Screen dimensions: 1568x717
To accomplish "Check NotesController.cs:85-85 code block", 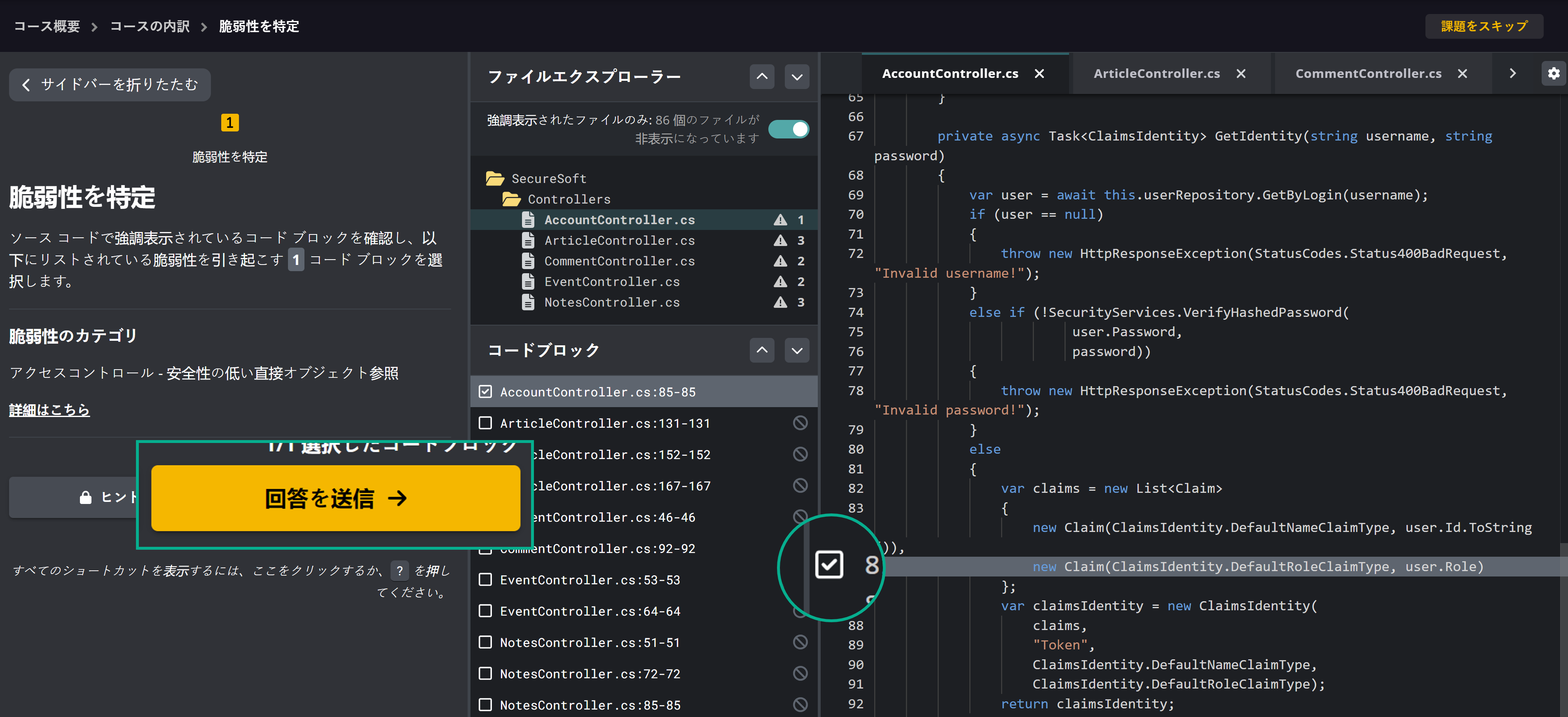I will pyautogui.click(x=485, y=705).
